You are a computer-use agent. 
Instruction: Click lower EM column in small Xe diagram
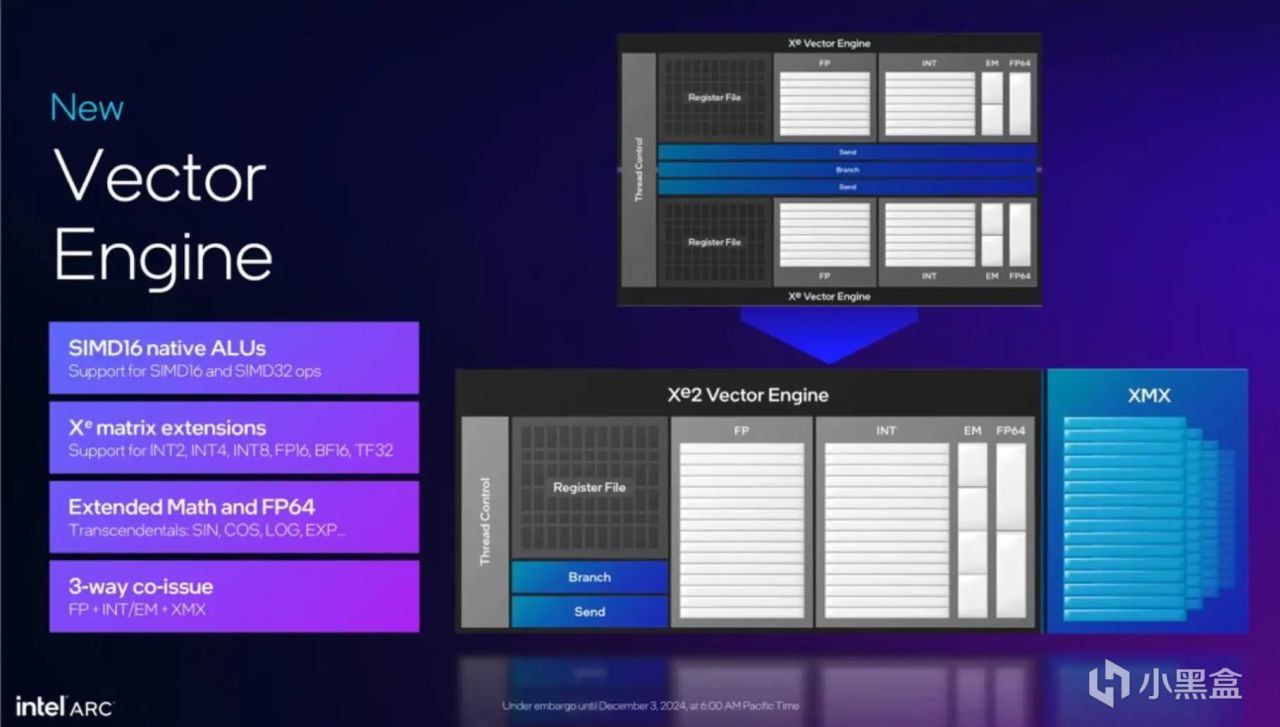(x=992, y=241)
